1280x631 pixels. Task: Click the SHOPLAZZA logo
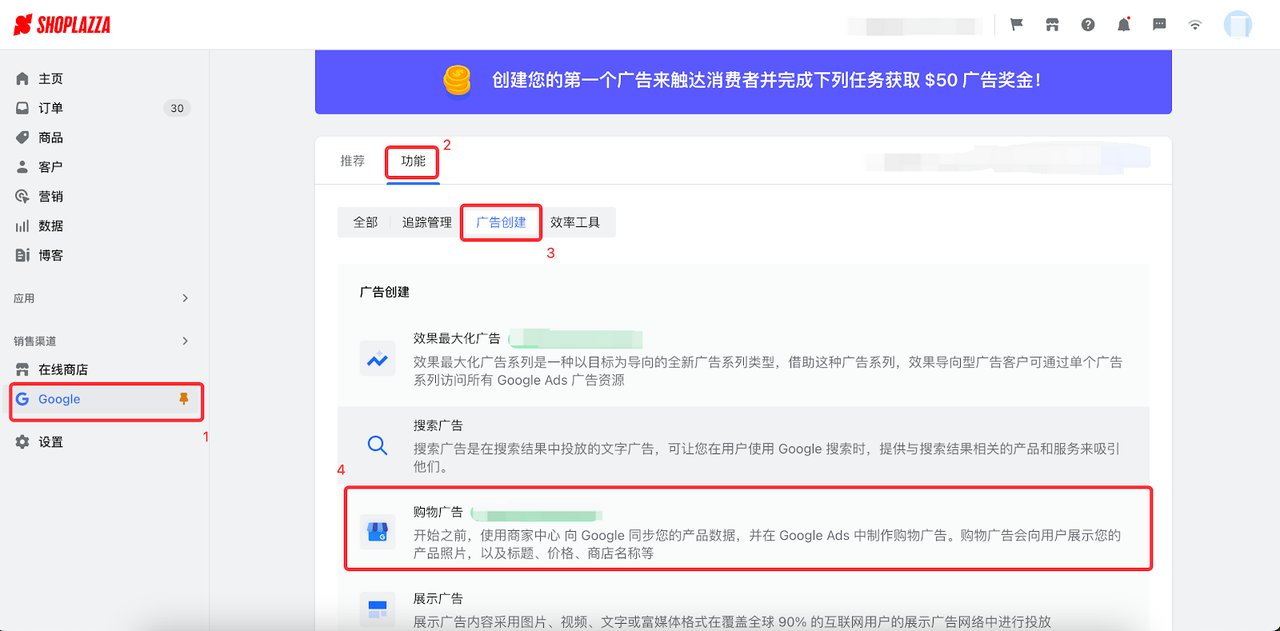coord(61,23)
